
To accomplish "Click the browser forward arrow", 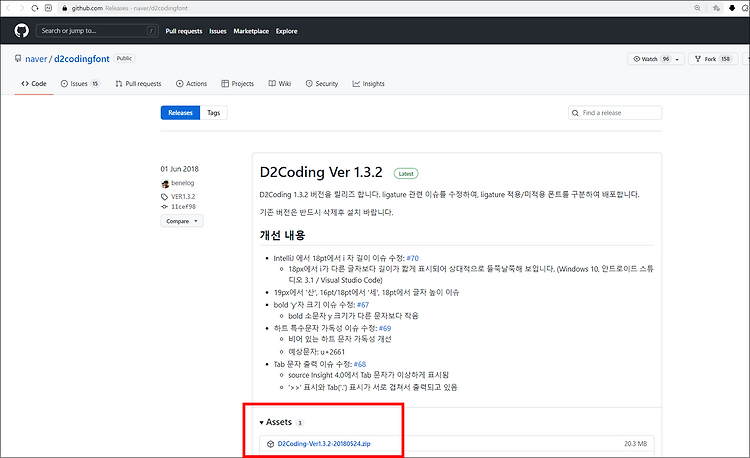I will (22, 8).
